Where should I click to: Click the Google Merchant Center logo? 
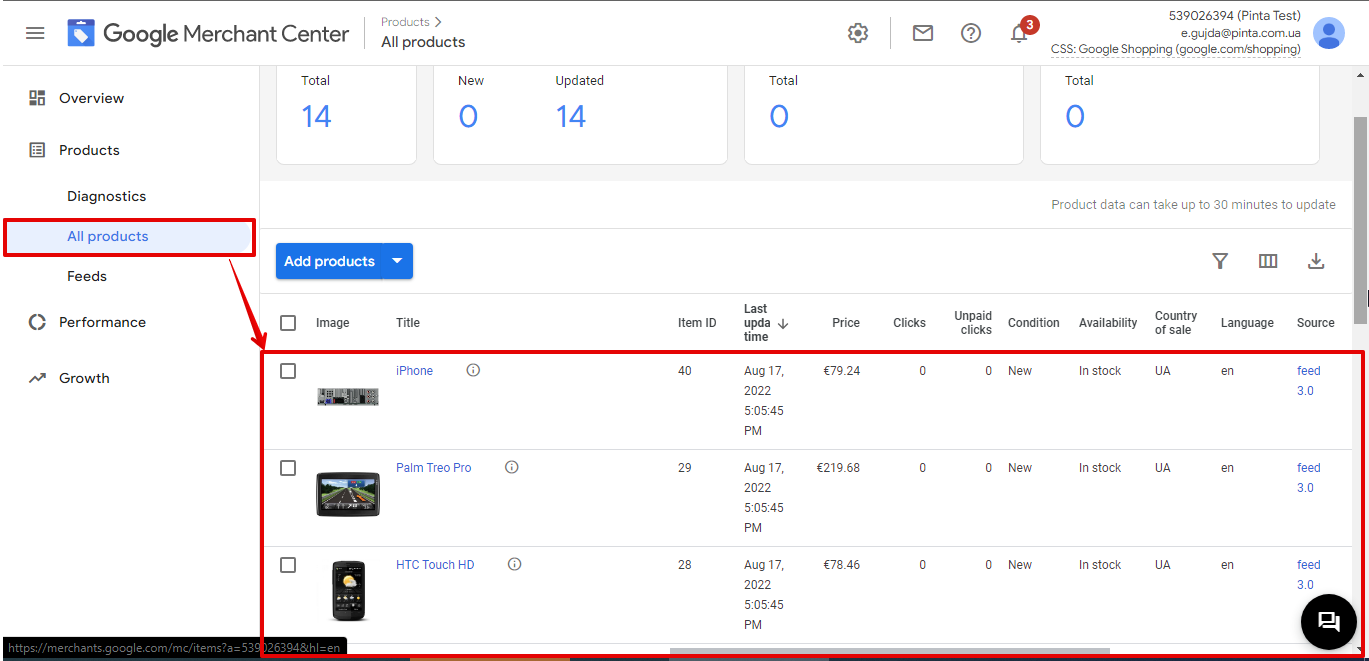click(208, 33)
